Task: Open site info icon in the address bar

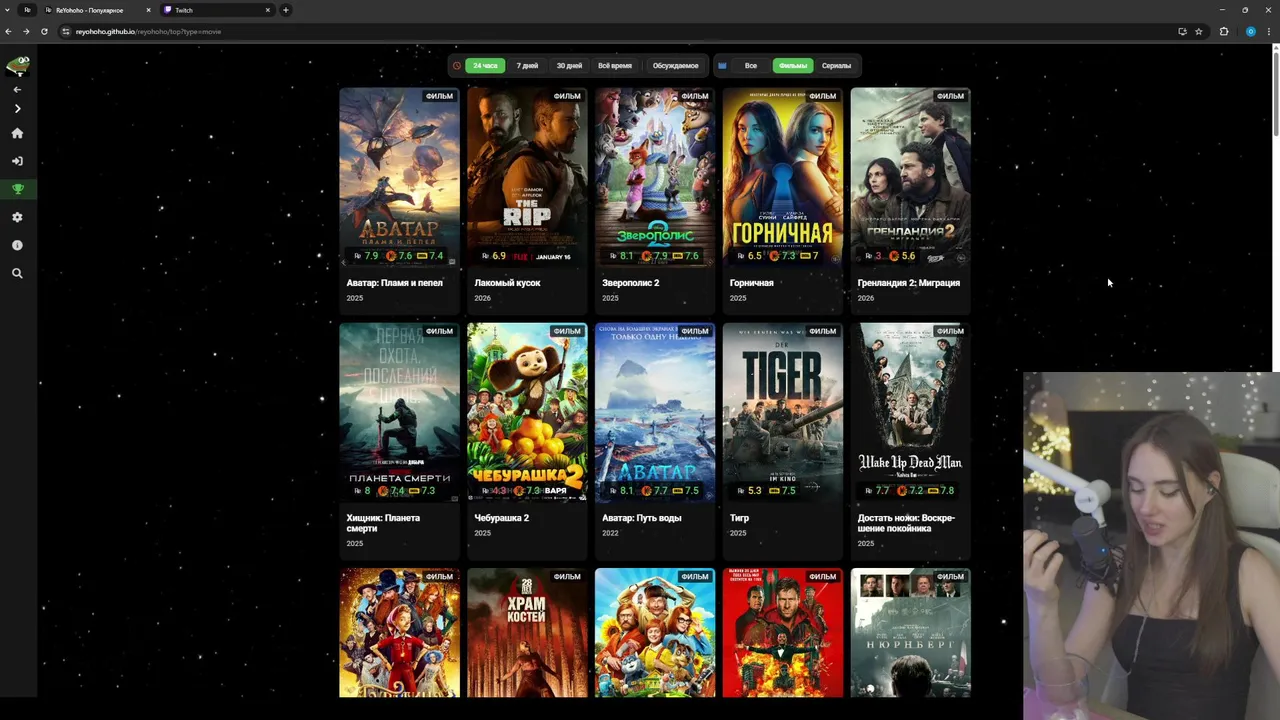Action: coord(66,31)
